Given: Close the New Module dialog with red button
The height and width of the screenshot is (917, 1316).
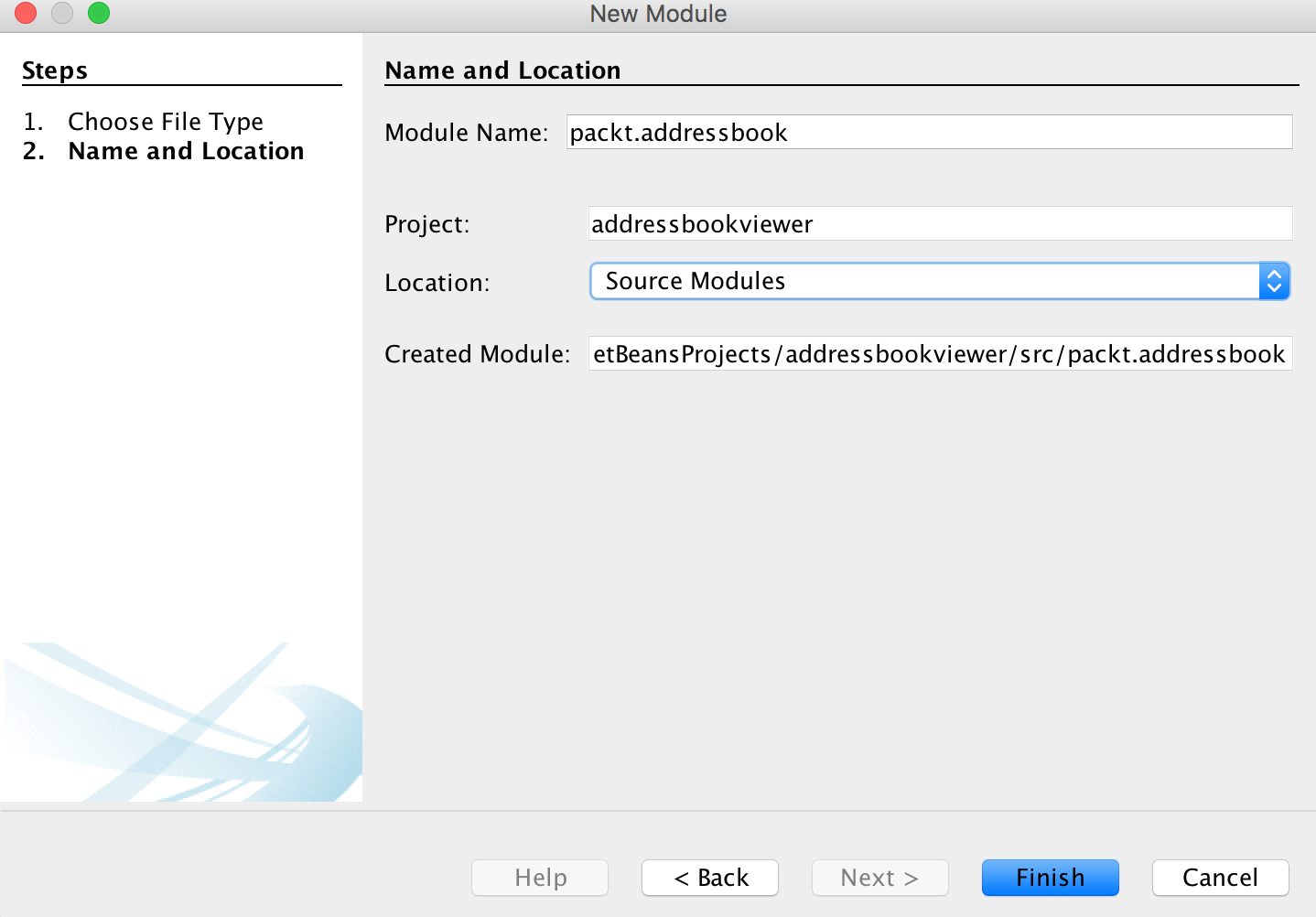Looking at the screenshot, I should click(x=26, y=13).
